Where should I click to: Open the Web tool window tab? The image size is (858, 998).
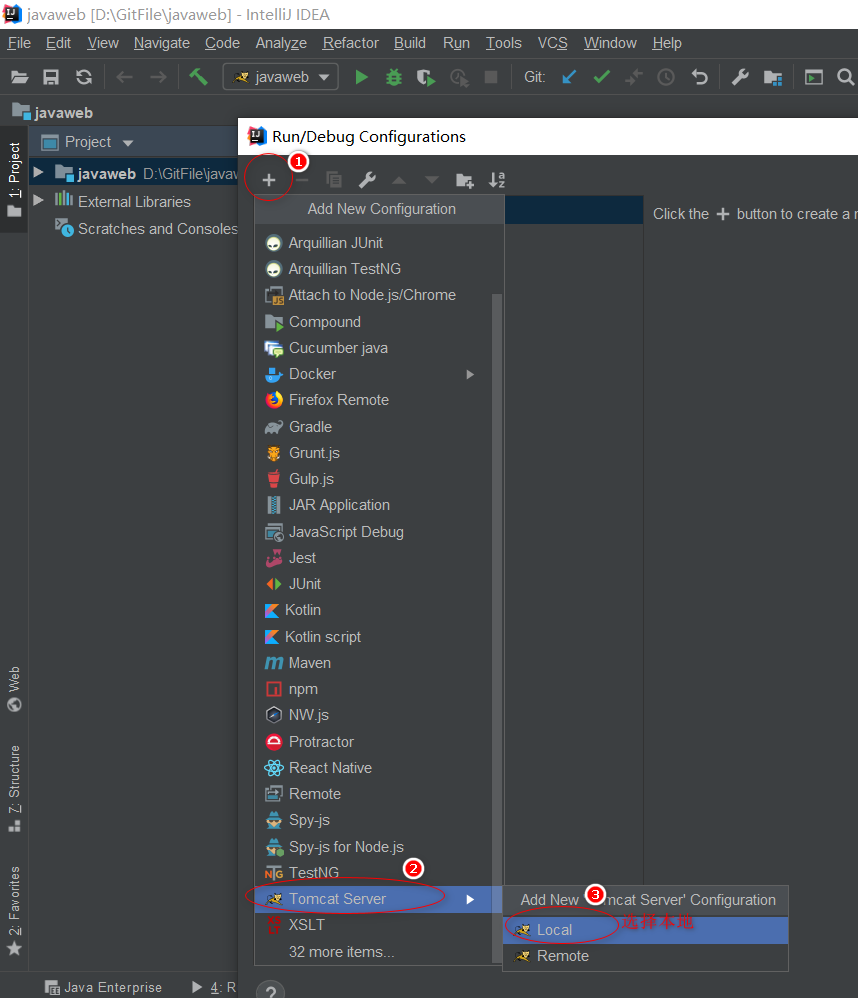14,689
